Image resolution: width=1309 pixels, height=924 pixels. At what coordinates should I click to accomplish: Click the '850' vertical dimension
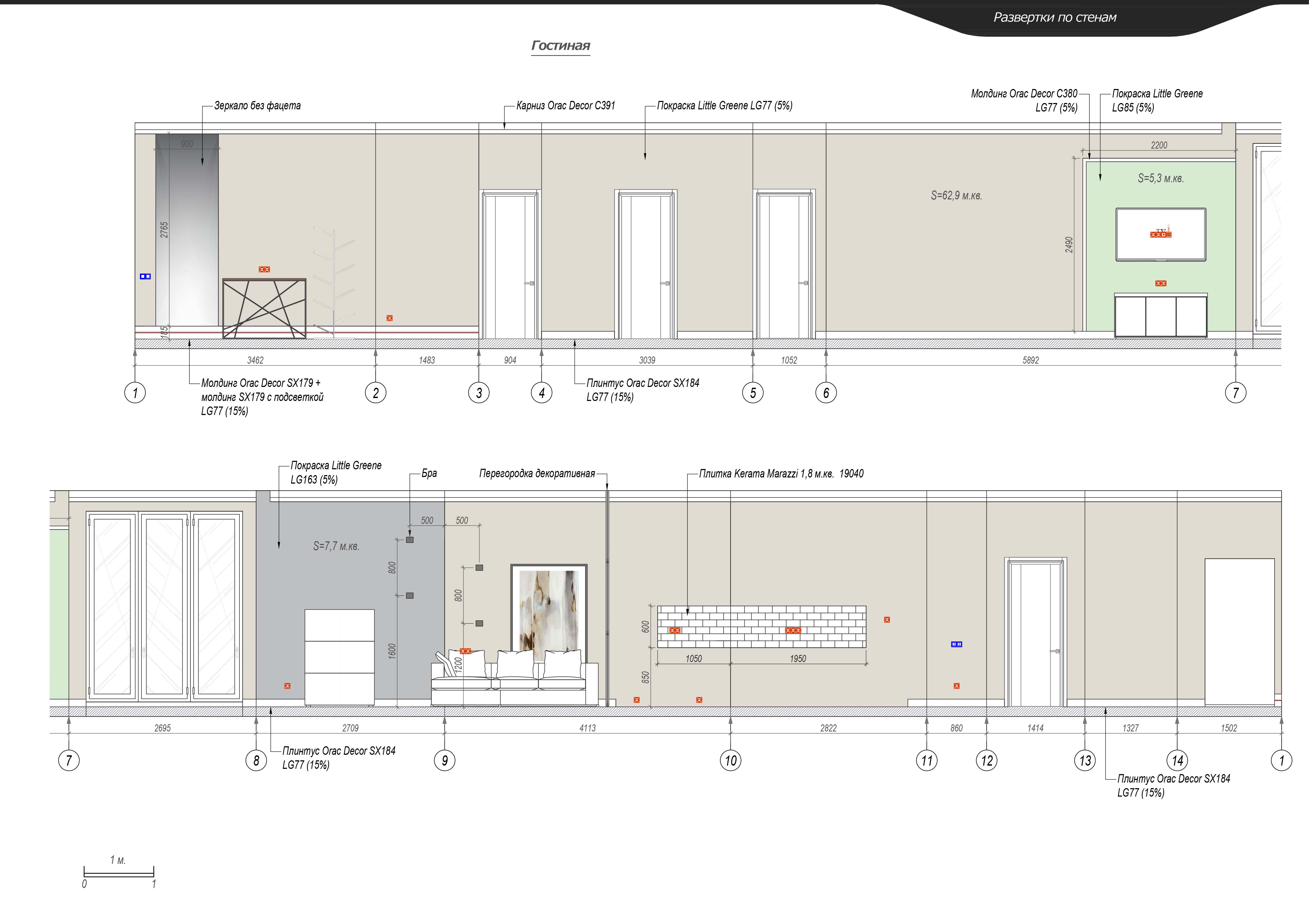(x=645, y=678)
